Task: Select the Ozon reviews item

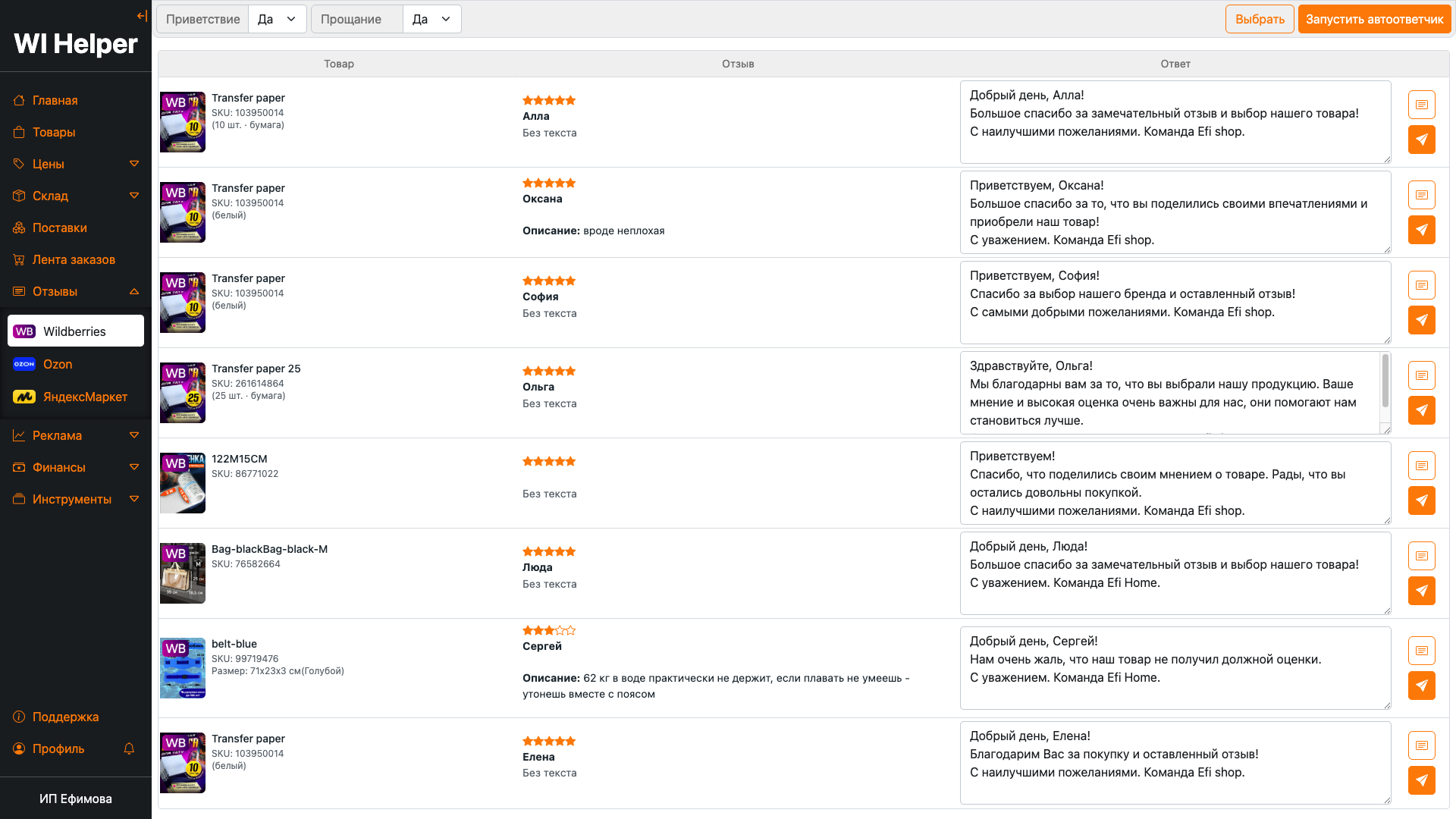Action: pyautogui.click(x=58, y=364)
